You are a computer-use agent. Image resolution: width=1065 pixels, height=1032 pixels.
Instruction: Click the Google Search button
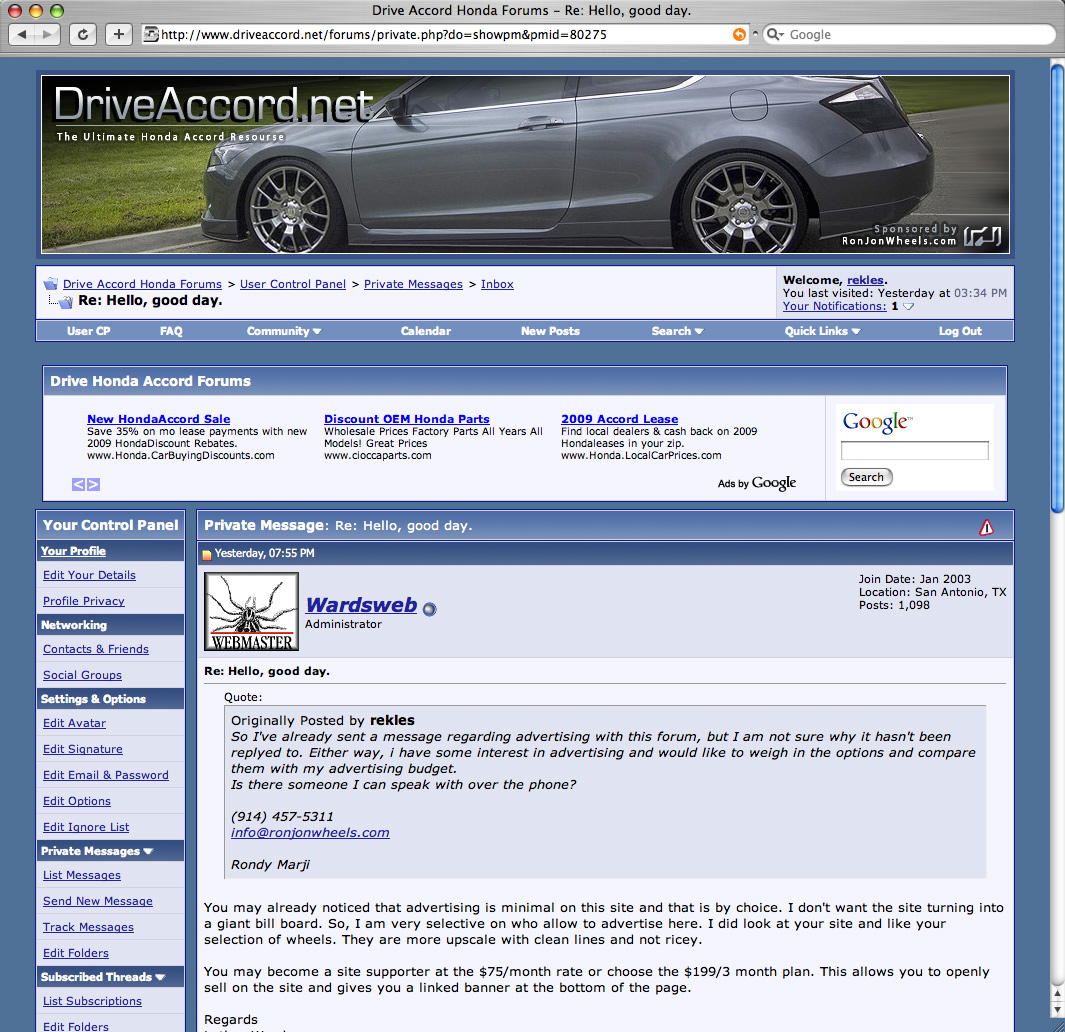point(866,477)
